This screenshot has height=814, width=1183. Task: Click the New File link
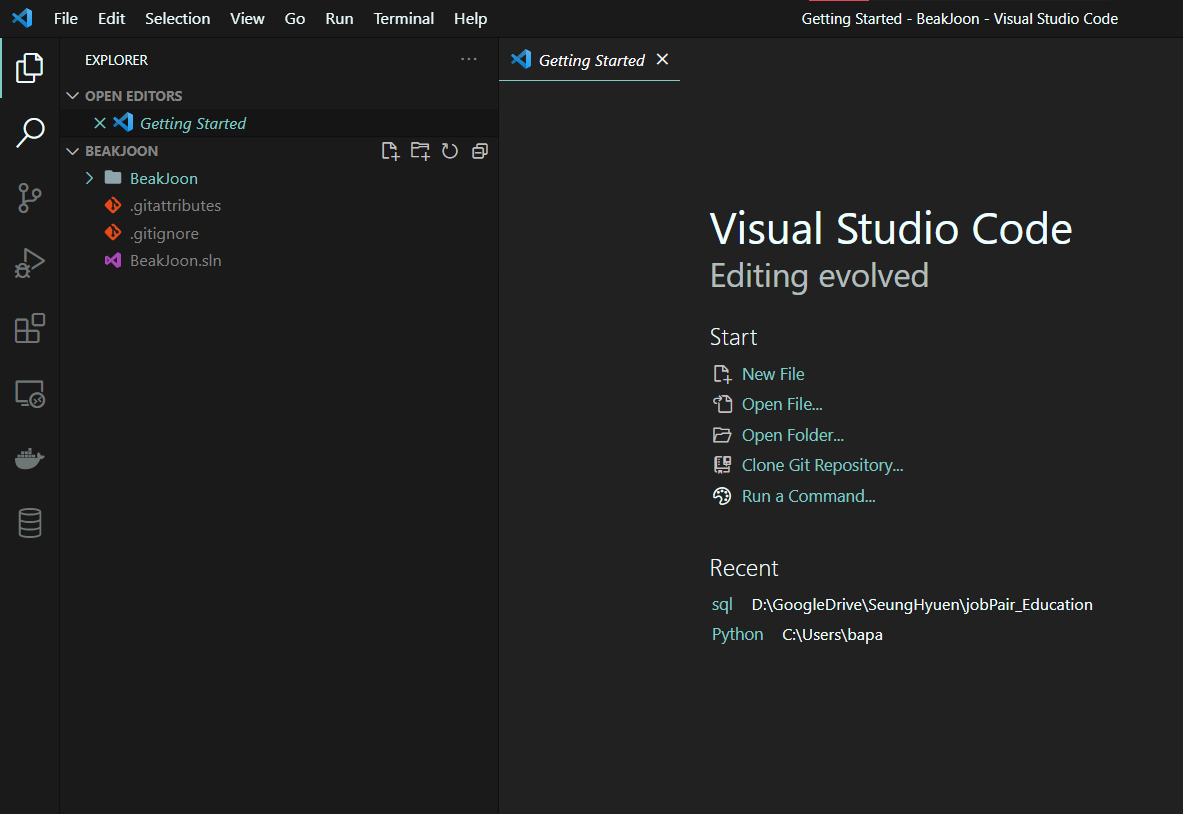coord(773,374)
